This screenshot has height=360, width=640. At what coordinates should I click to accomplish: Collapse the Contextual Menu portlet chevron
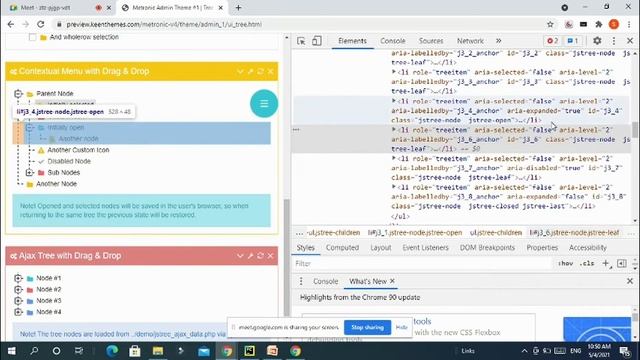[240, 71]
